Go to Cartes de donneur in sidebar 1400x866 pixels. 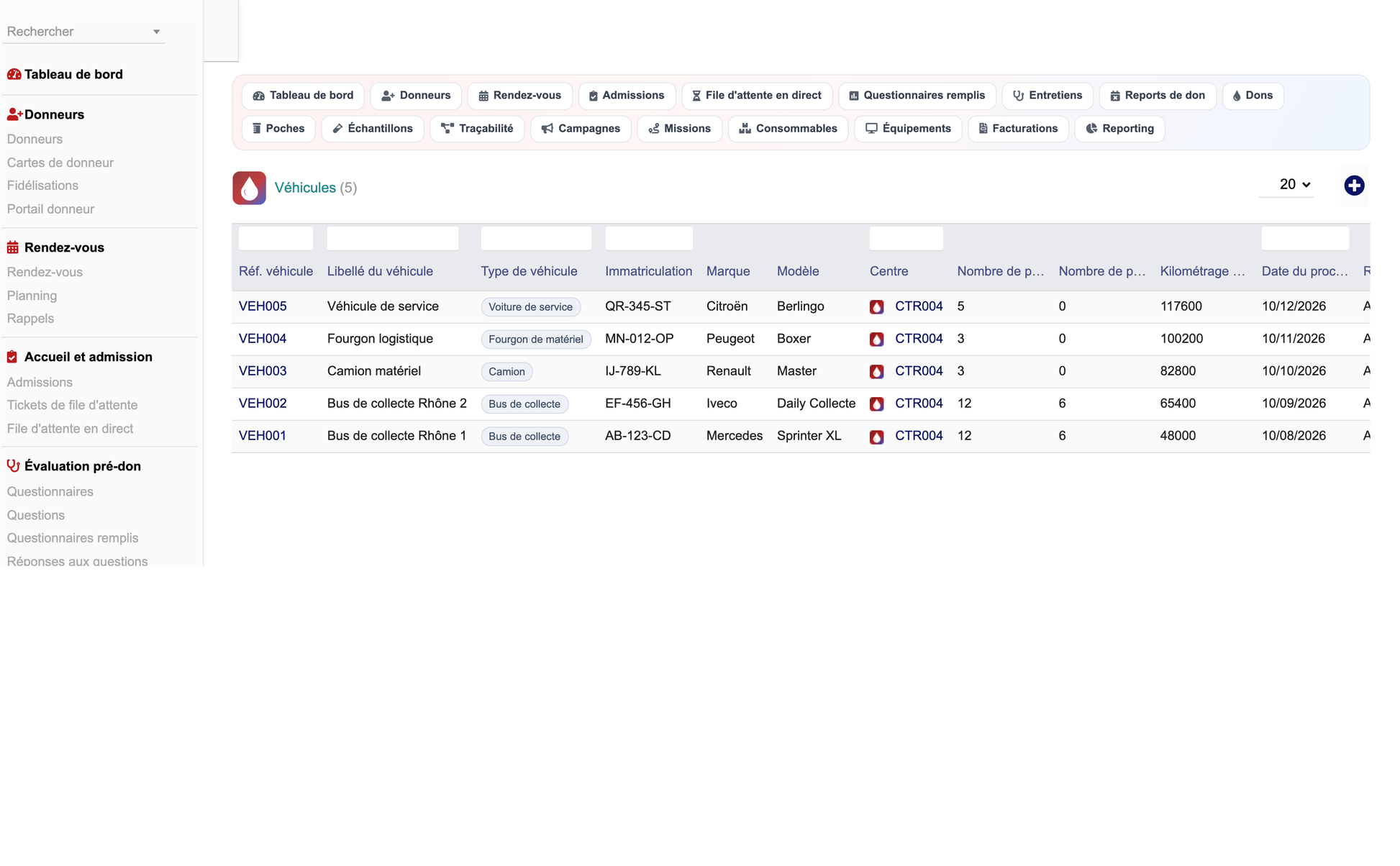pyautogui.click(x=60, y=163)
